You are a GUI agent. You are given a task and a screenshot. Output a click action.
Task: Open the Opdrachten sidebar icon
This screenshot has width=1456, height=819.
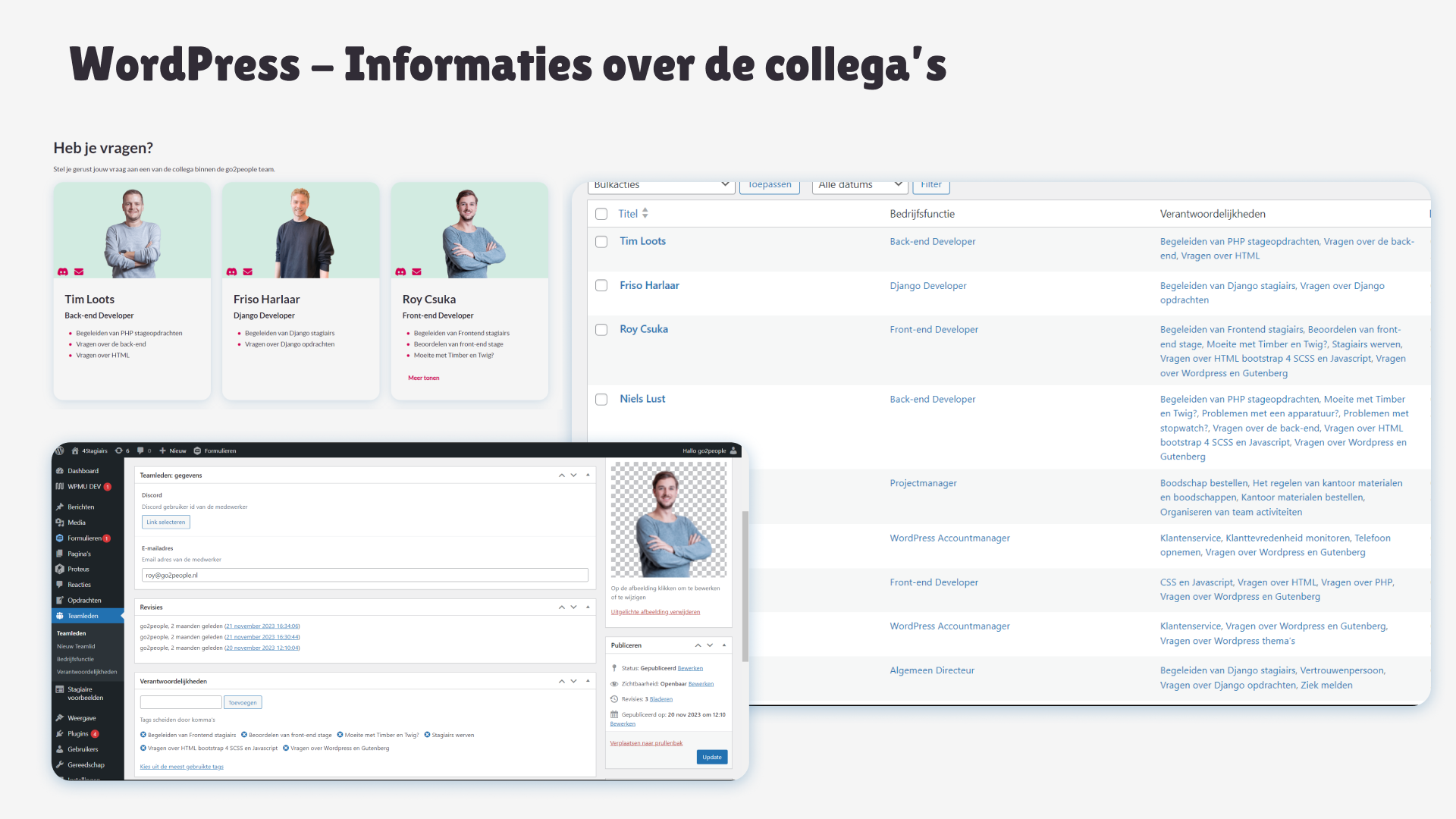[60, 600]
